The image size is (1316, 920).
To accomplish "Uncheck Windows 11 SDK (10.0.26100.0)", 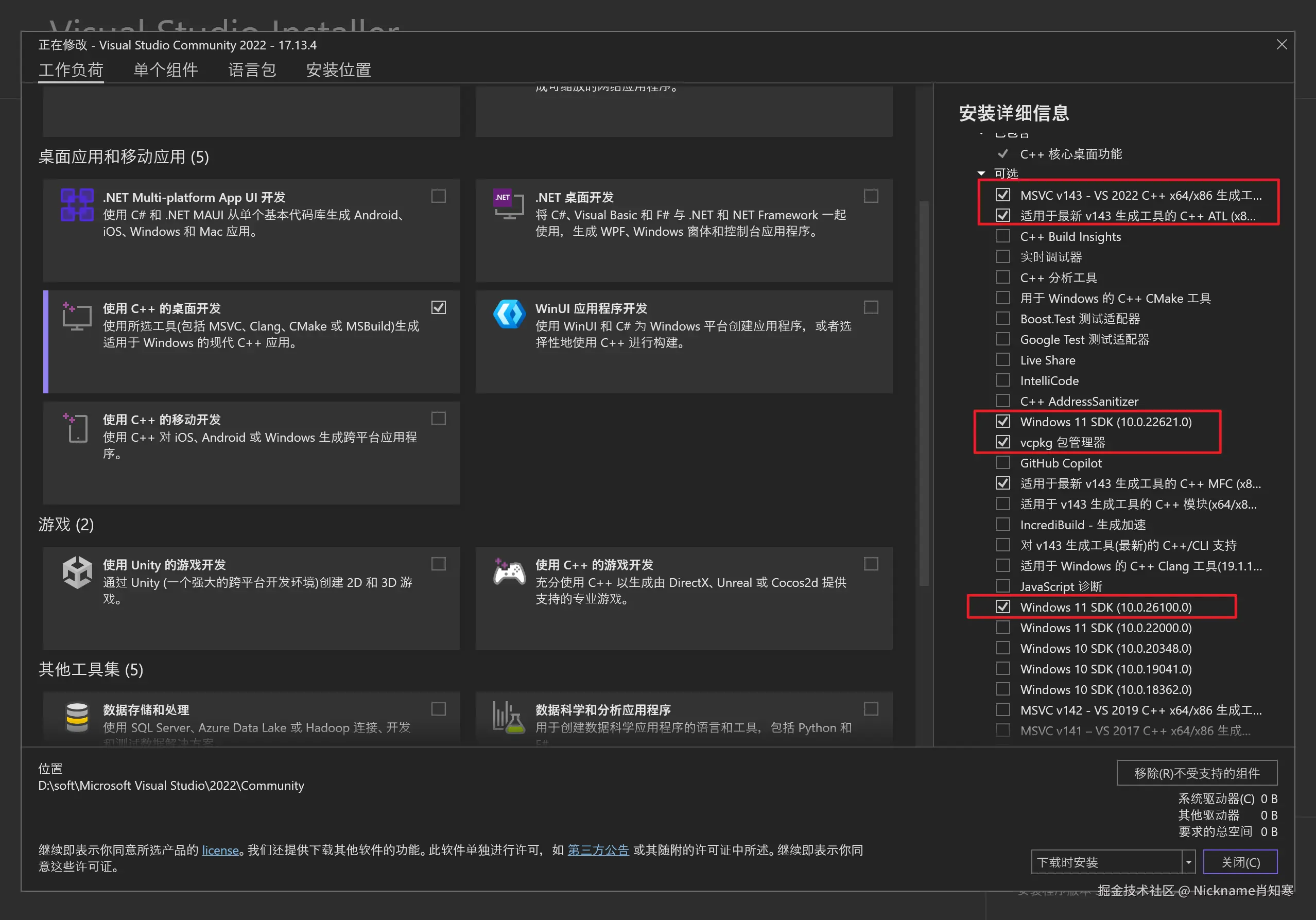I will [1002, 606].
